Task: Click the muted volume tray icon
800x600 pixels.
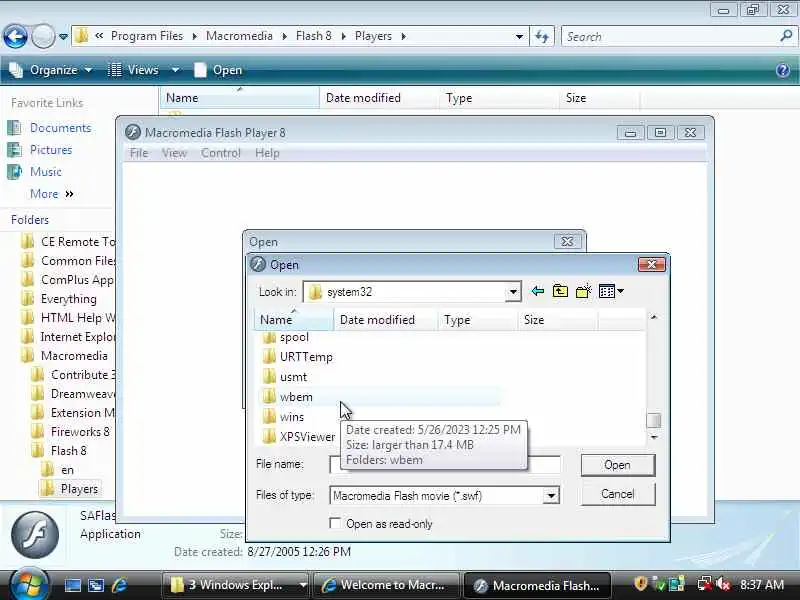Action: [723, 584]
